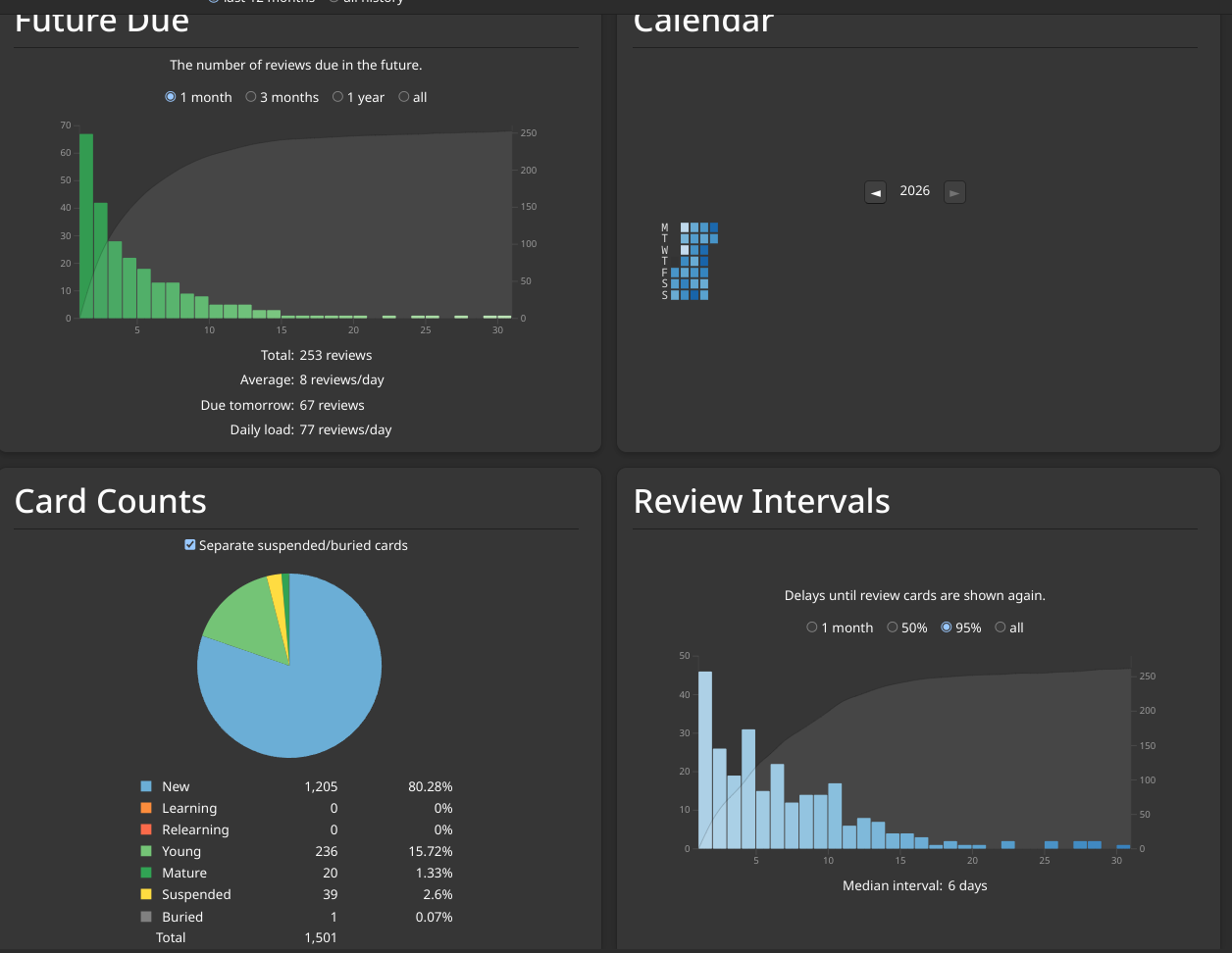The height and width of the screenshot is (953, 1232).
Task: Select the Future Due 1 month radio
Action: click(x=171, y=97)
